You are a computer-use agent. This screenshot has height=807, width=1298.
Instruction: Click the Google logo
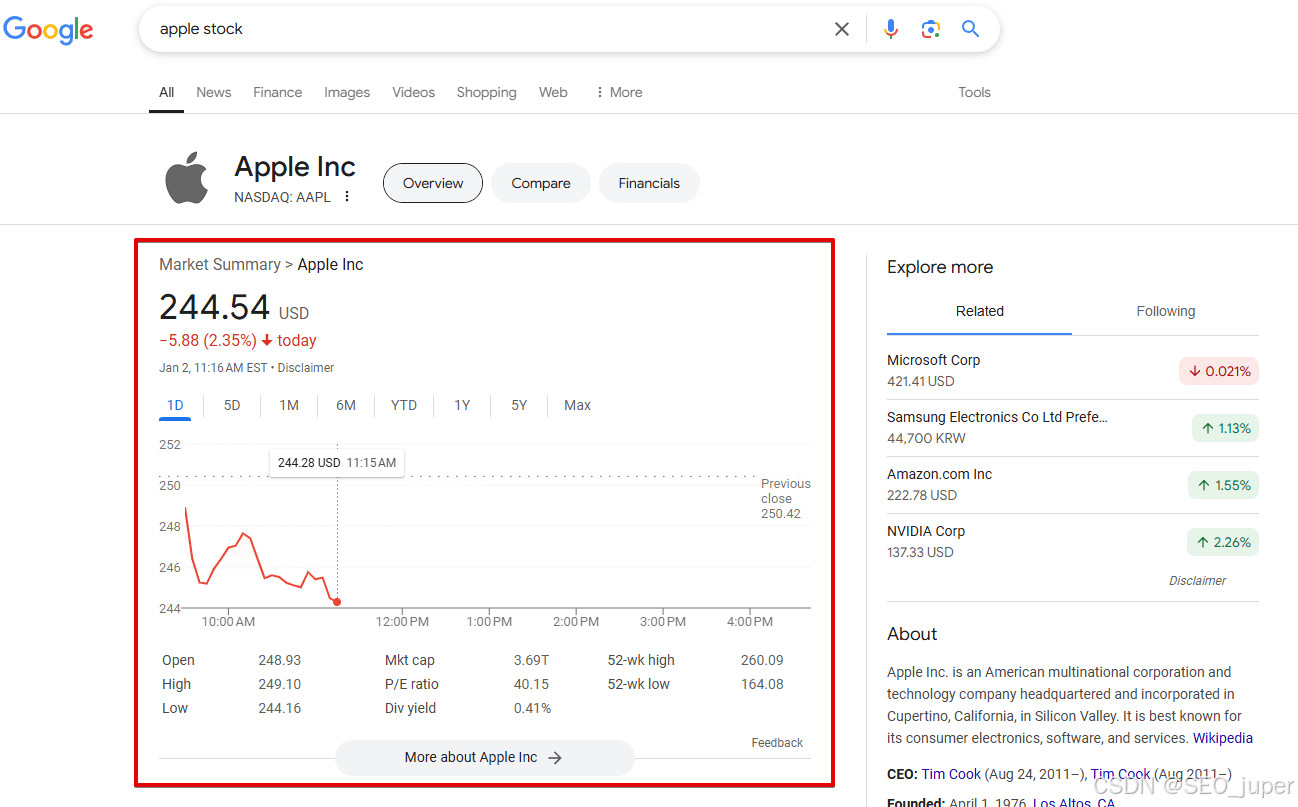click(48, 29)
